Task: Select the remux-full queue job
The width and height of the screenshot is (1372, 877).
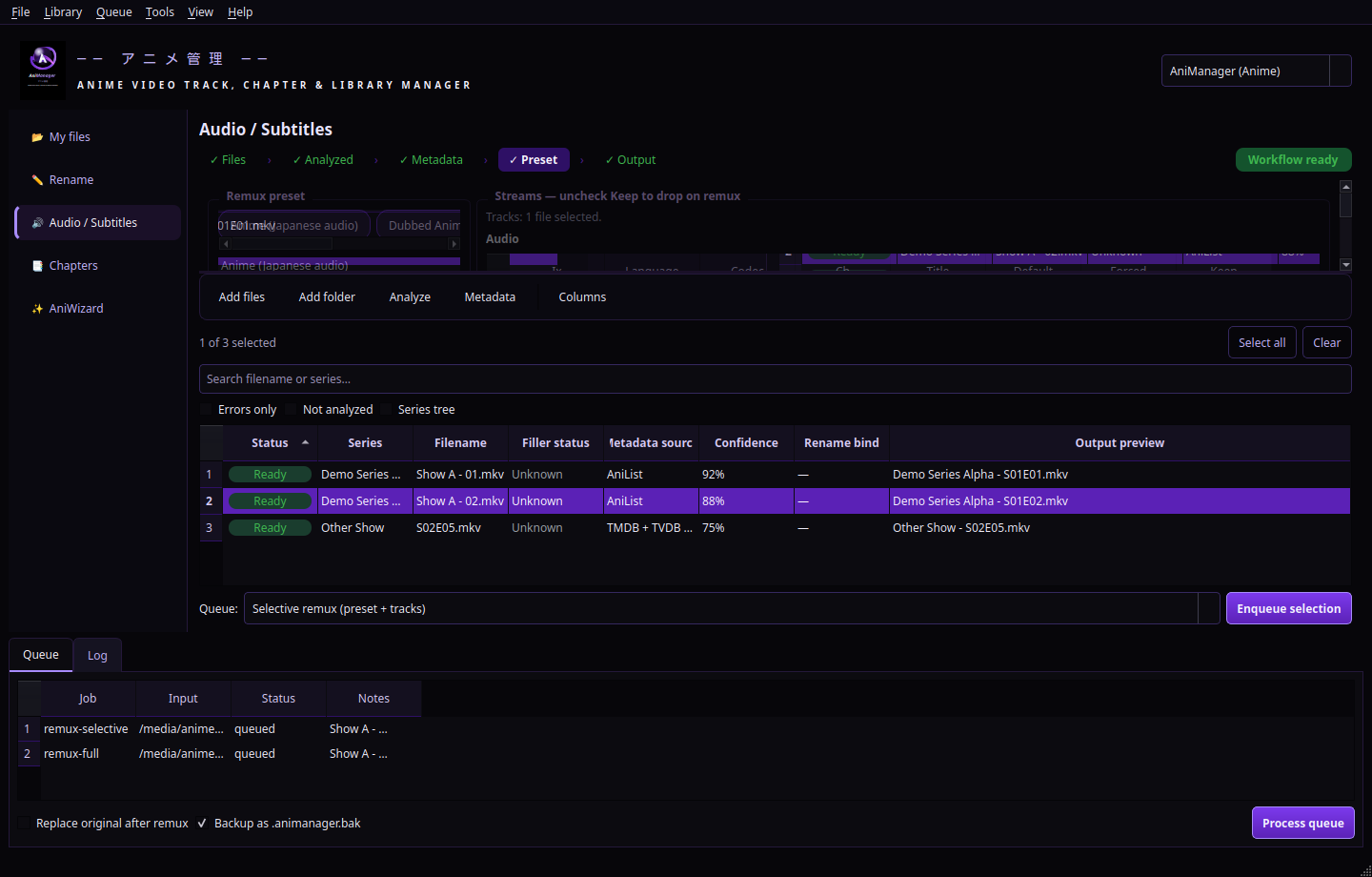Action: tap(86, 754)
